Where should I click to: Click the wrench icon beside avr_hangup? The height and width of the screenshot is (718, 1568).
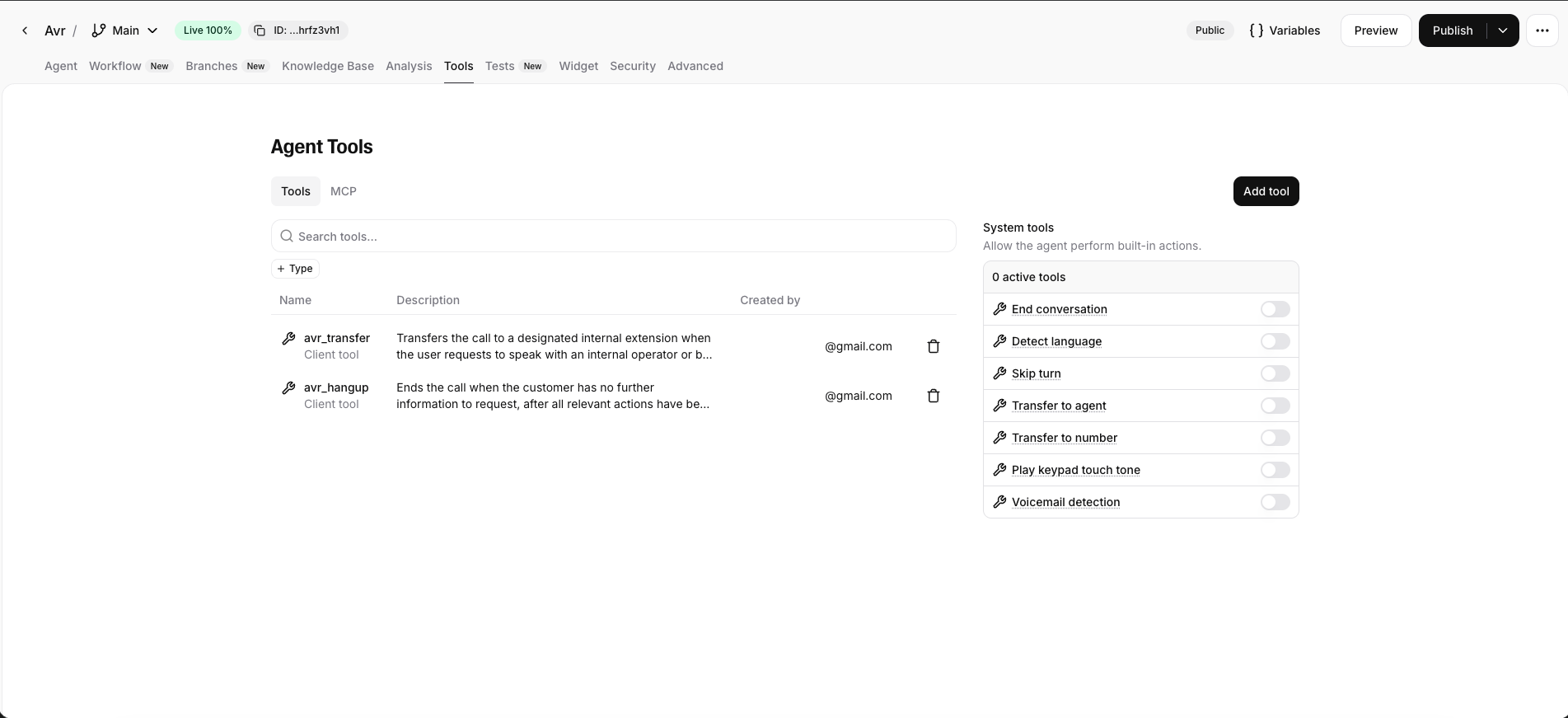tap(288, 387)
